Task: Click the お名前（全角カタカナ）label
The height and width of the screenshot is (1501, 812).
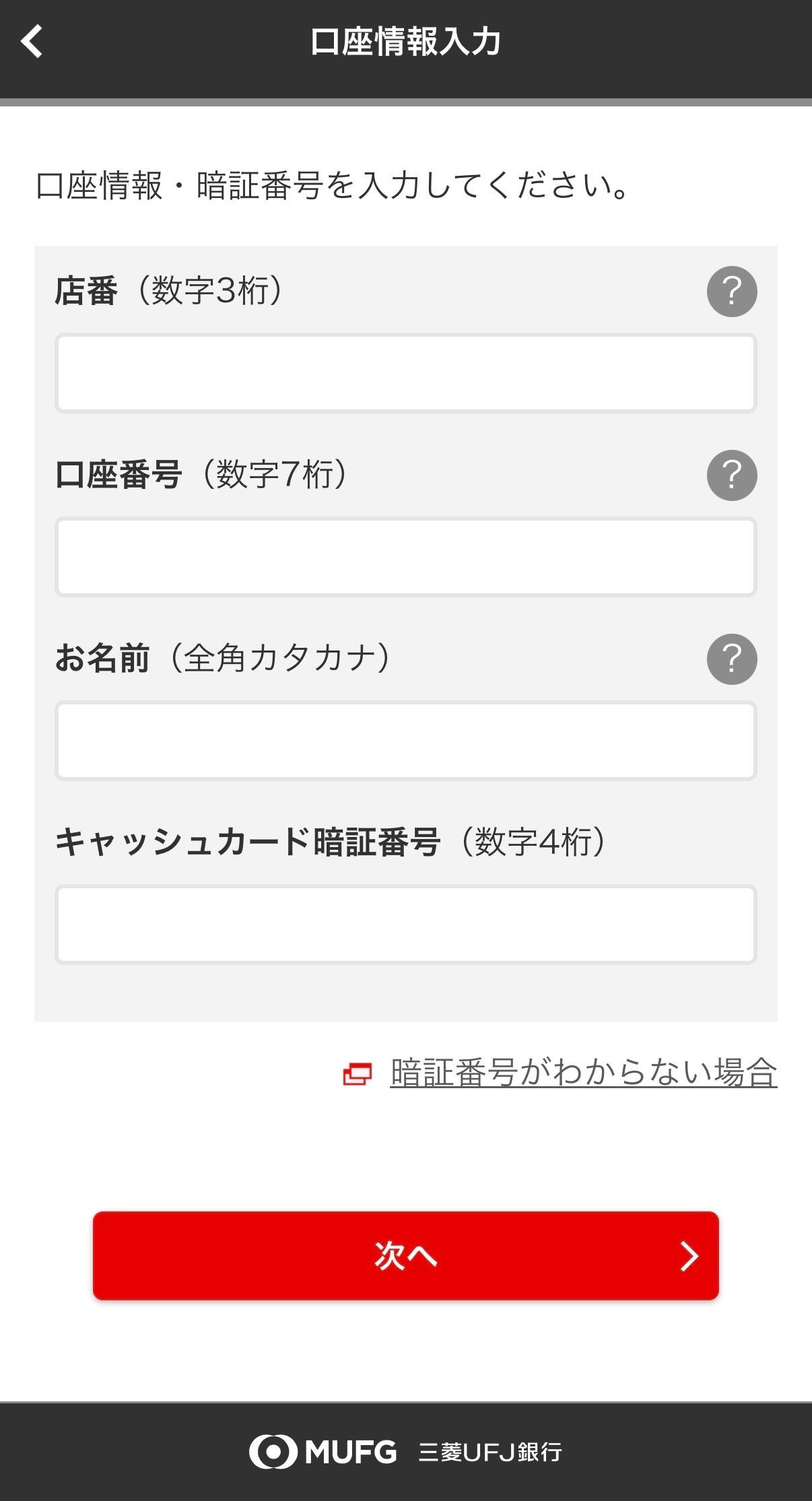Action: tap(222, 658)
